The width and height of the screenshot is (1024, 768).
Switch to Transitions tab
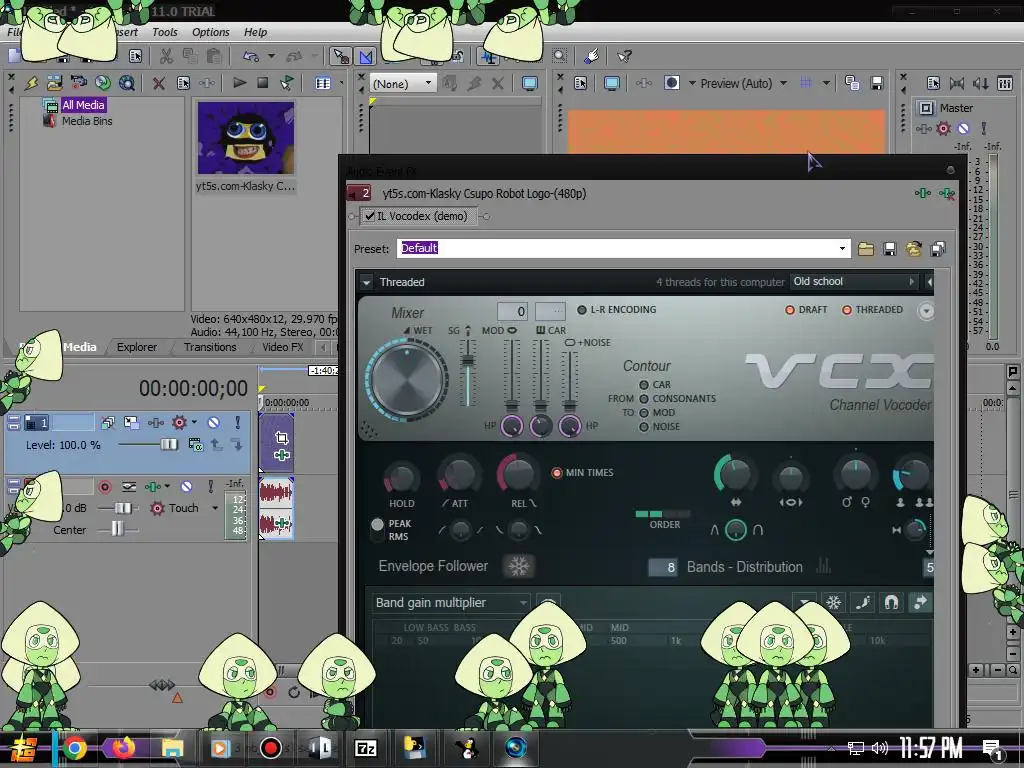click(x=210, y=347)
